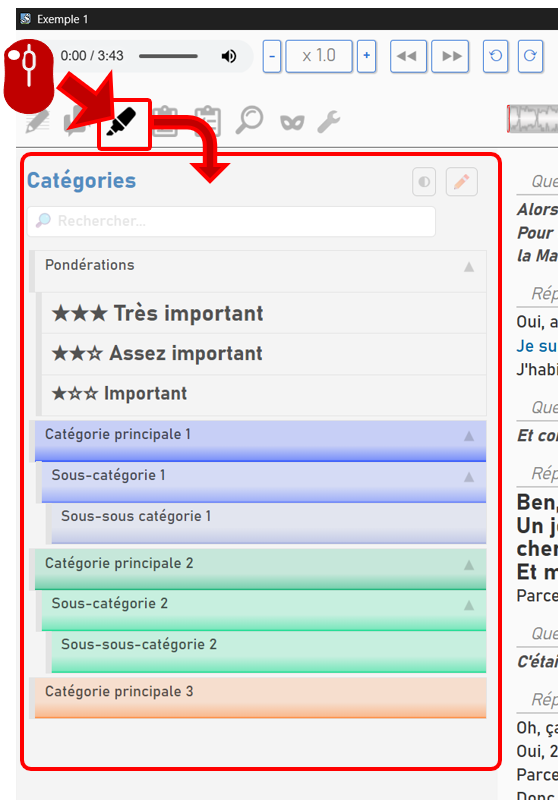The image size is (558, 800).
Task: Collapse Sous-catégorie 2 arrow
Action: [x=469, y=606]
